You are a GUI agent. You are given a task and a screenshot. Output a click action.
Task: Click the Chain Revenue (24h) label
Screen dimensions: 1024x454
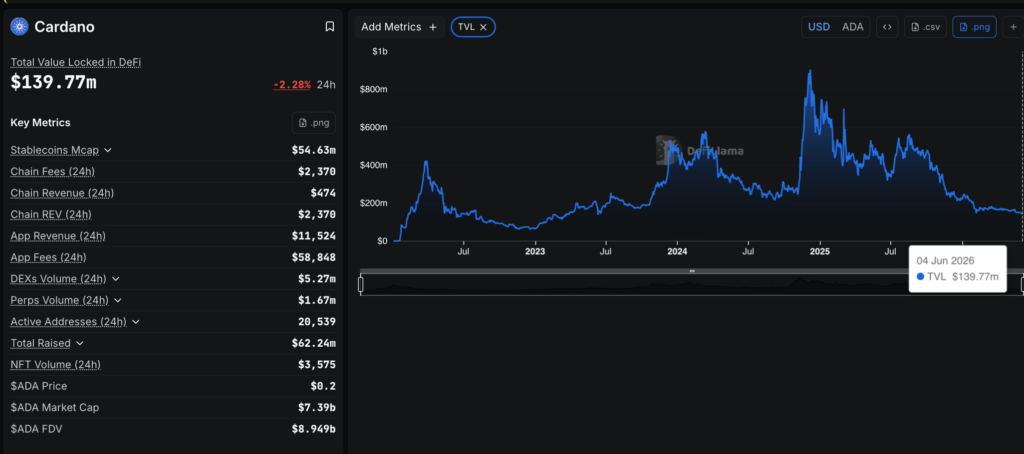pyautogui.click(x=62, y=193)
